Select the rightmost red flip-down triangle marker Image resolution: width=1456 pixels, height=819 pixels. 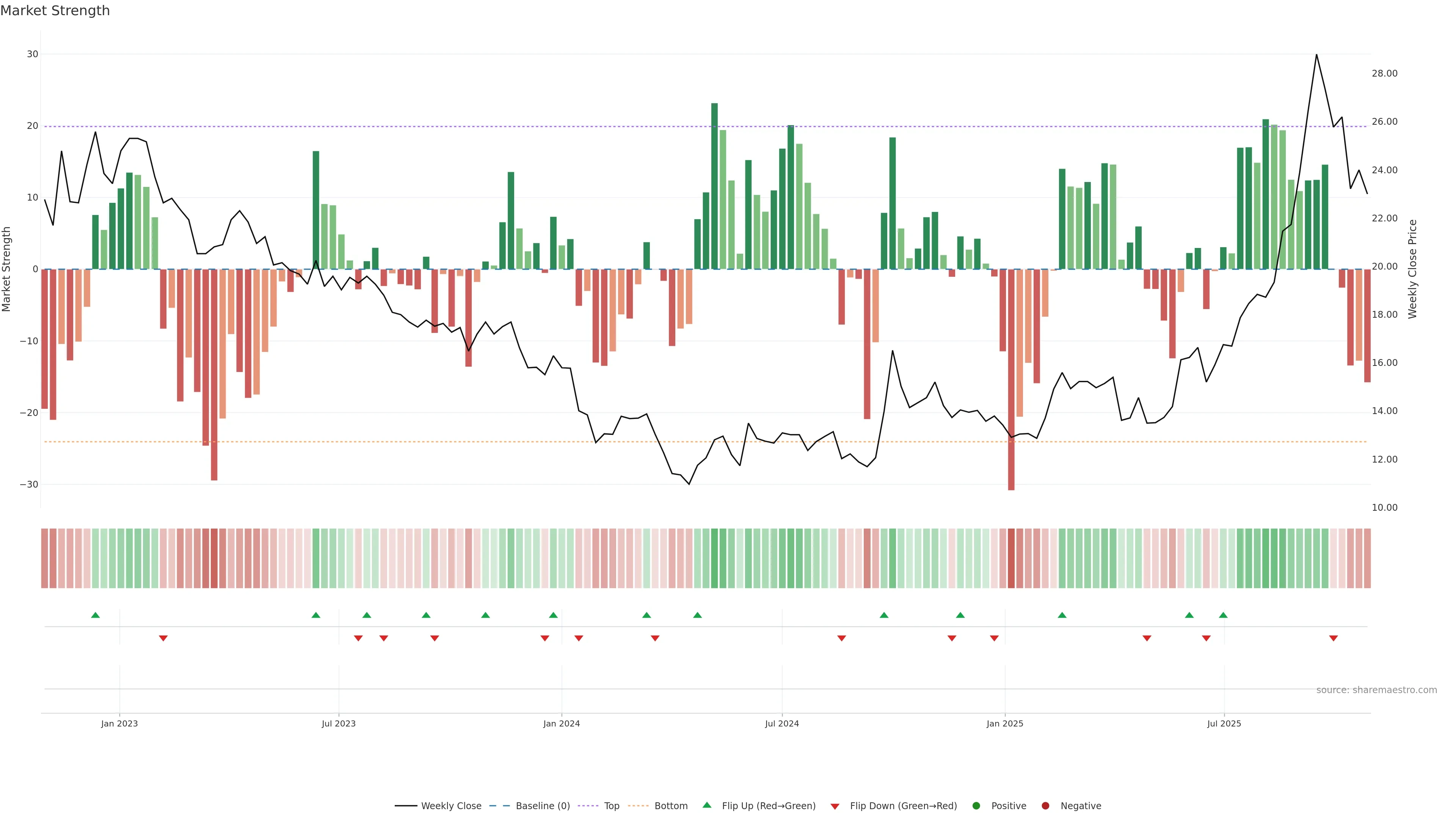pyautogui.click(x=1334, y=638)
